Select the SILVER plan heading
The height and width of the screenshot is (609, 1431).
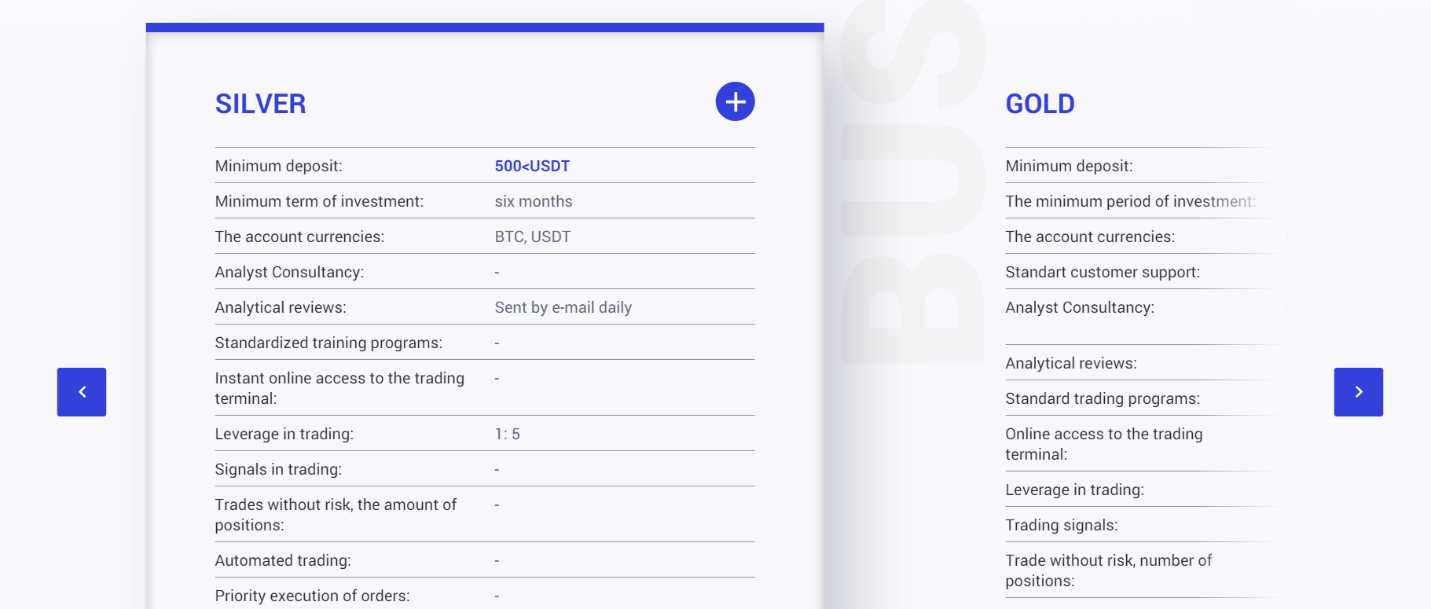point(260,104)
